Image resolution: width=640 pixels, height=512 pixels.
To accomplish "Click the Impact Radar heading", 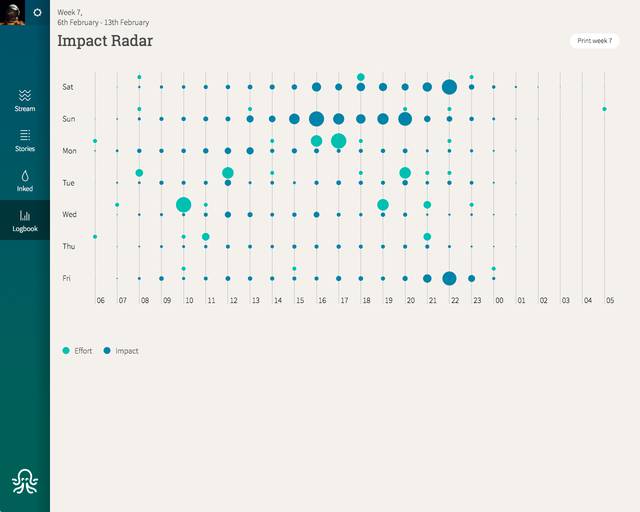I will click(105, 41).
